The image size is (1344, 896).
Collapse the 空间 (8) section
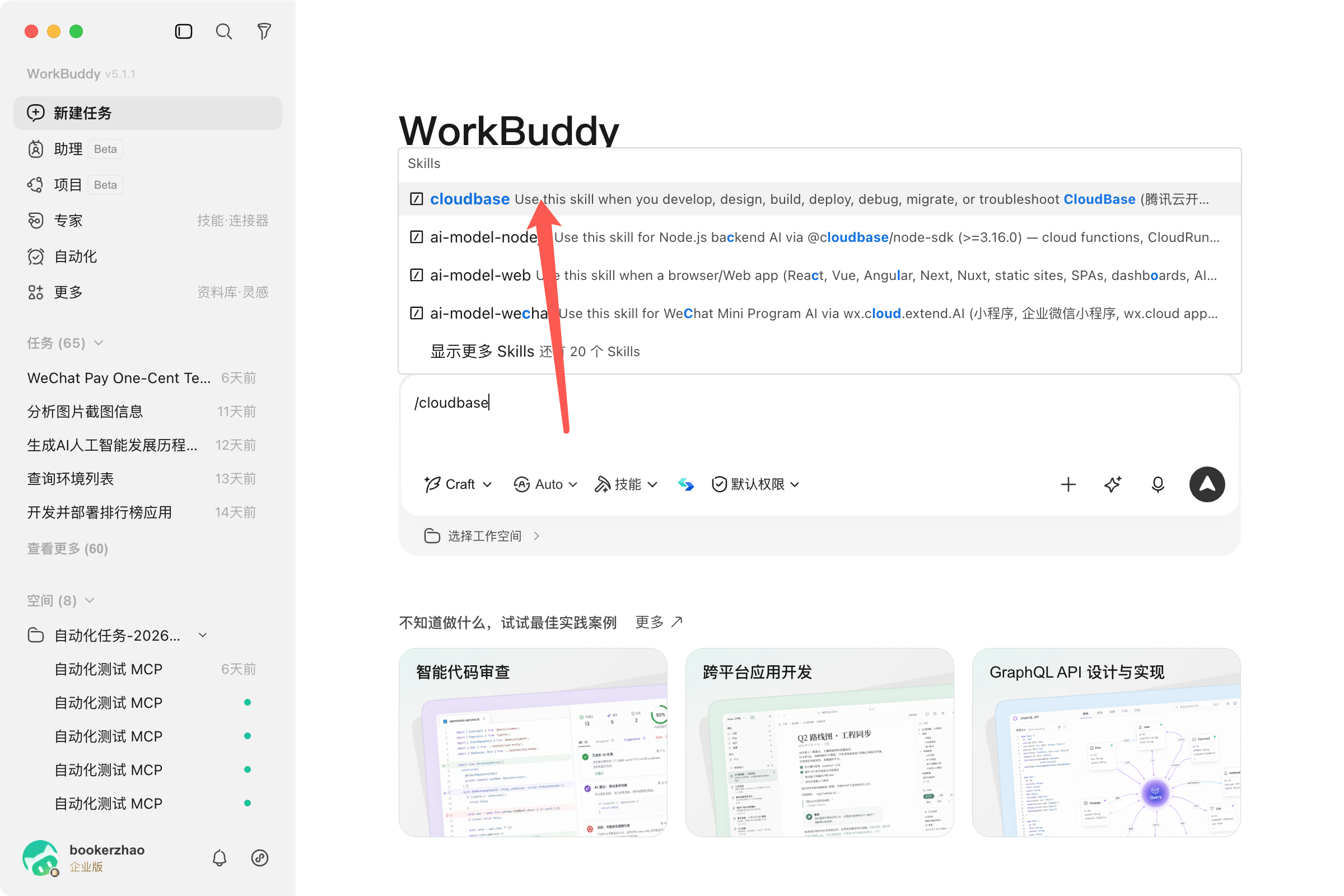[90, 600]
